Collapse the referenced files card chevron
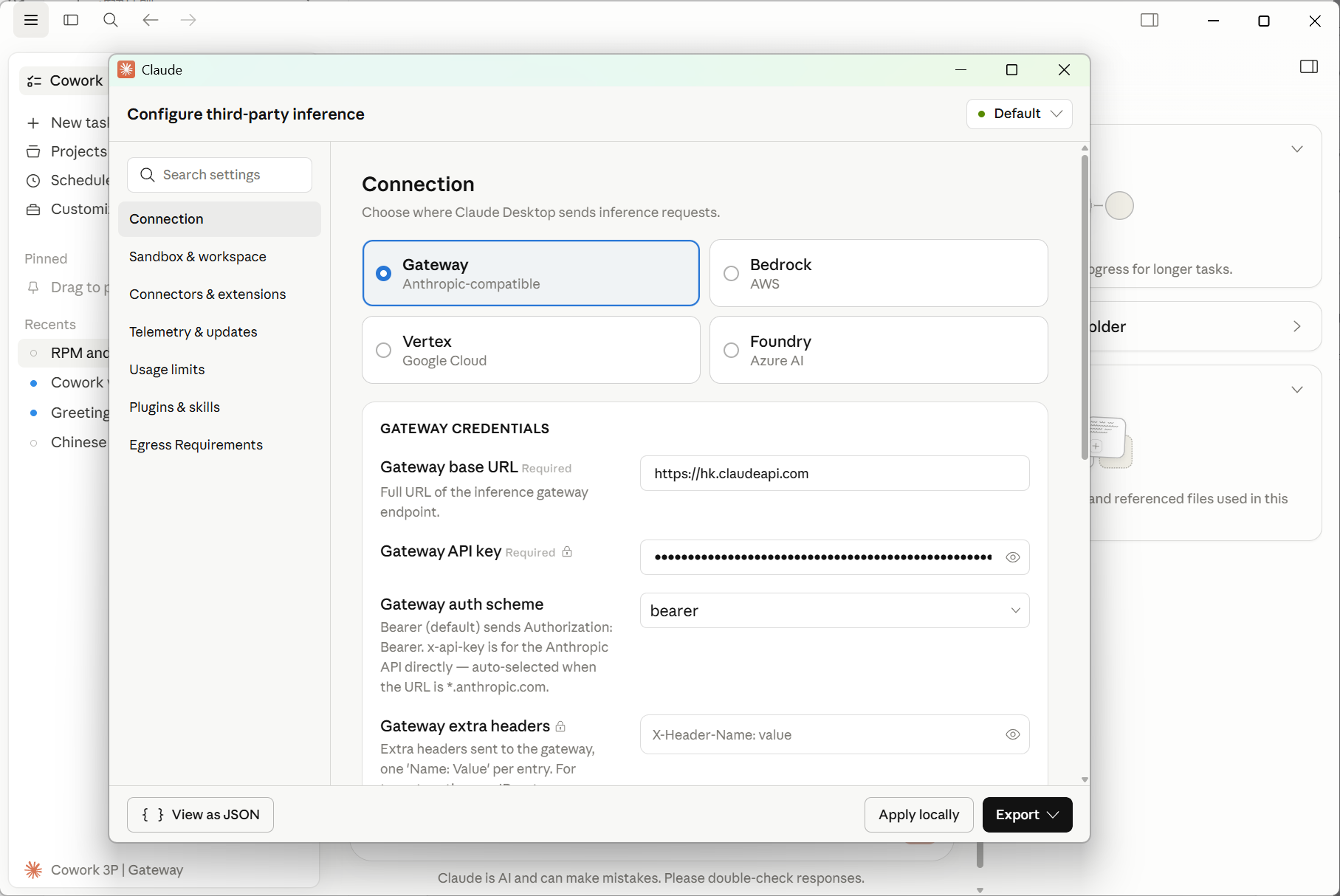This screenshot has width=1340, height=896. click(1297, 390)
